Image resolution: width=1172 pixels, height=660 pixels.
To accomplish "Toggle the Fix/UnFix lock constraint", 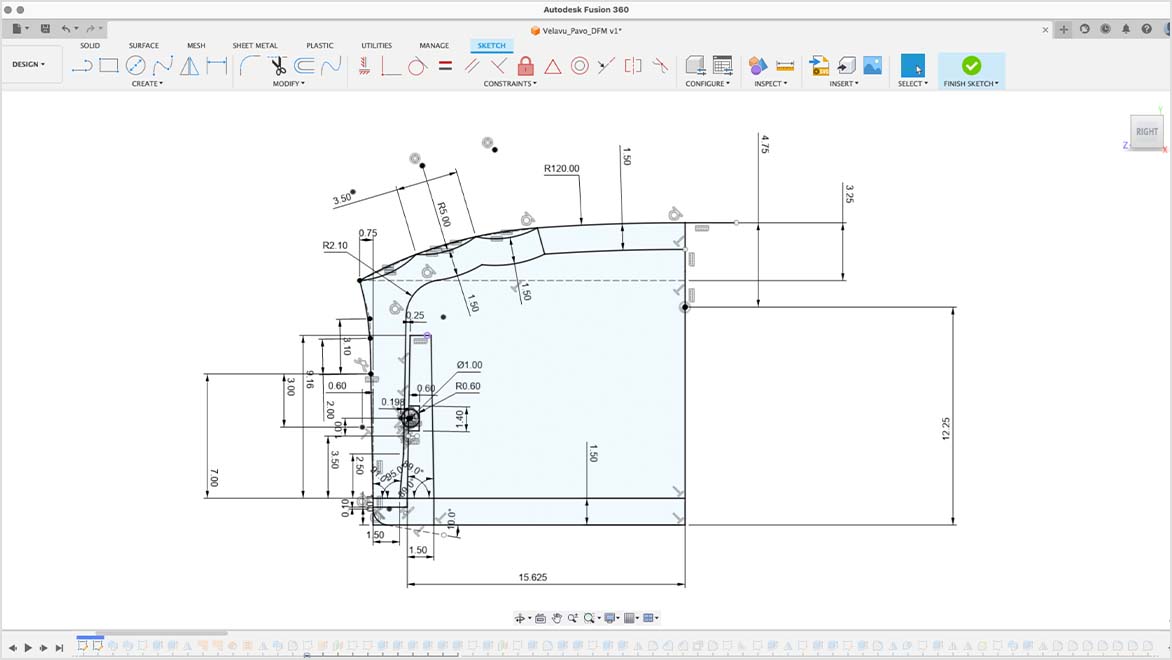I will point(524,65).
